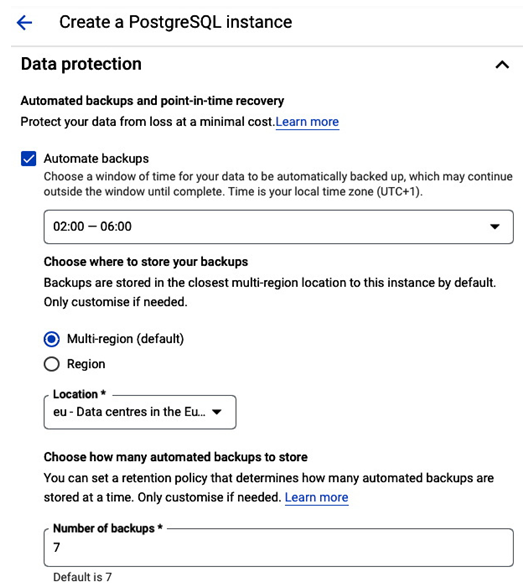Click Automated backups and point-in-time recovery heading
This screenshot has height=588, width=529.
tap(152, 101)
